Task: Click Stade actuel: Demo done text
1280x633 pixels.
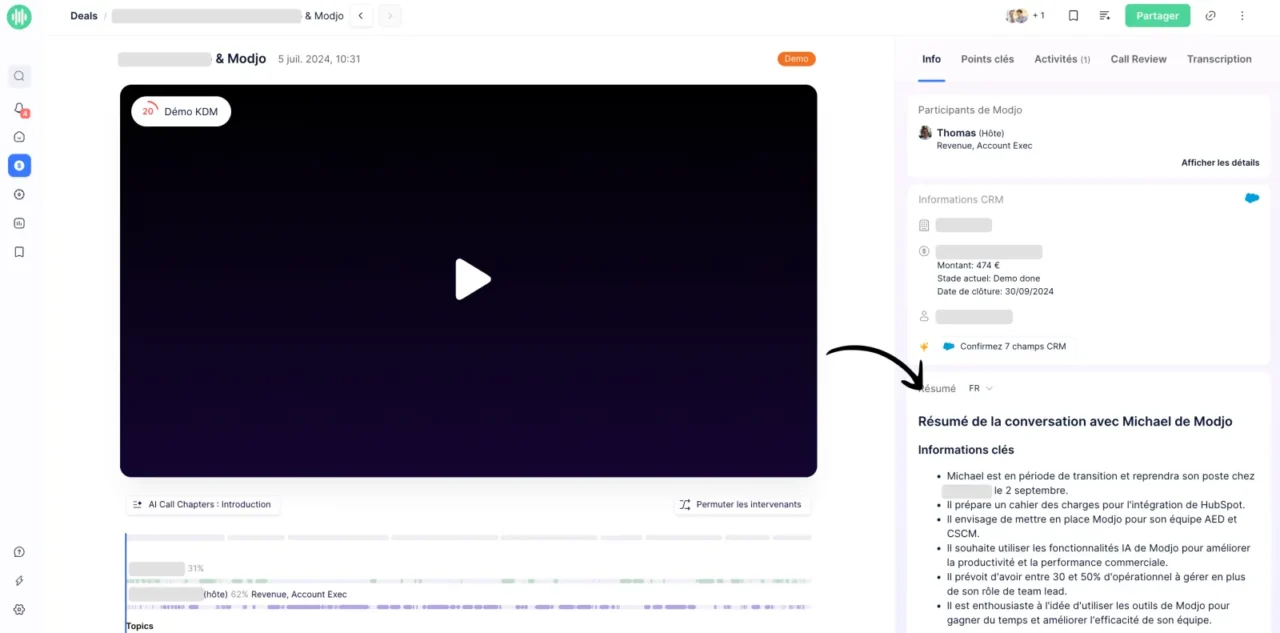Action: (x=988, y=278)
